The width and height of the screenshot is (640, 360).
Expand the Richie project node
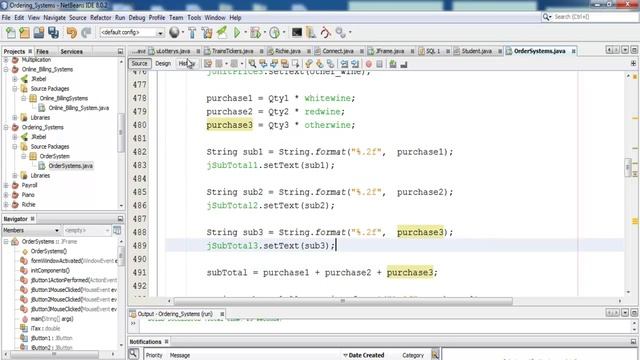[6, 204]
